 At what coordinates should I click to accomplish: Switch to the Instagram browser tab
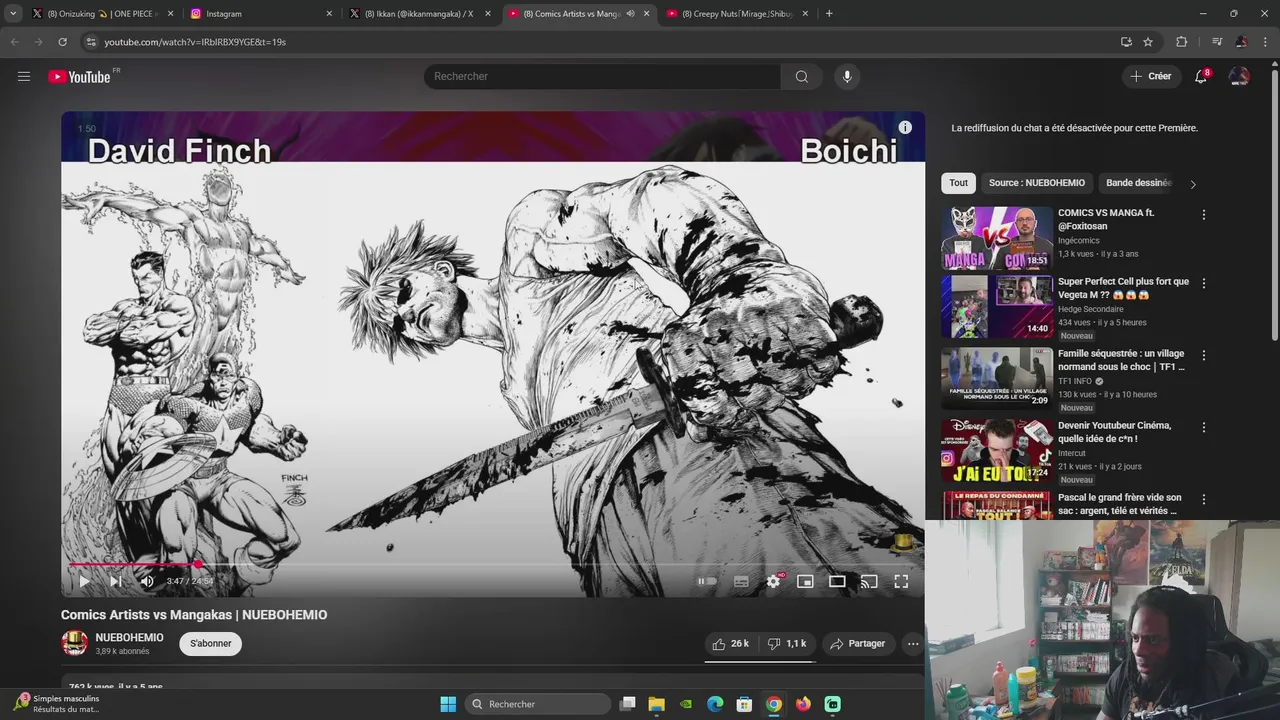262,14
